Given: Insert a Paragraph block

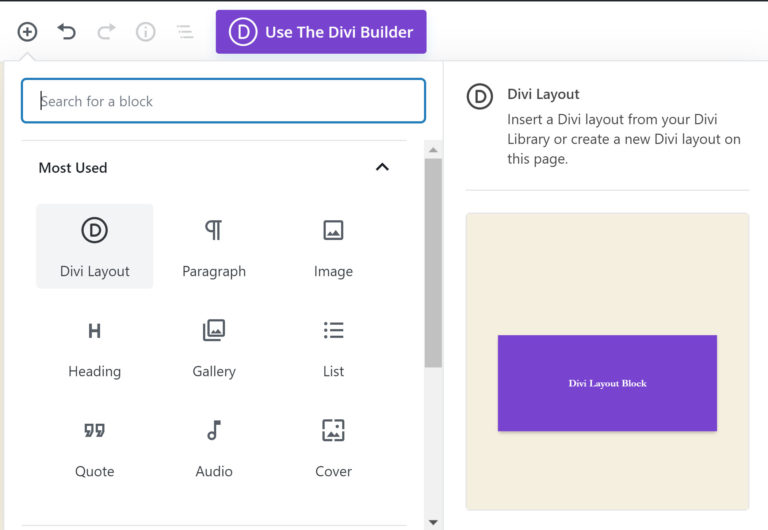Looking at the screenshot, I should pyautogui.click(x=214, y=247).
